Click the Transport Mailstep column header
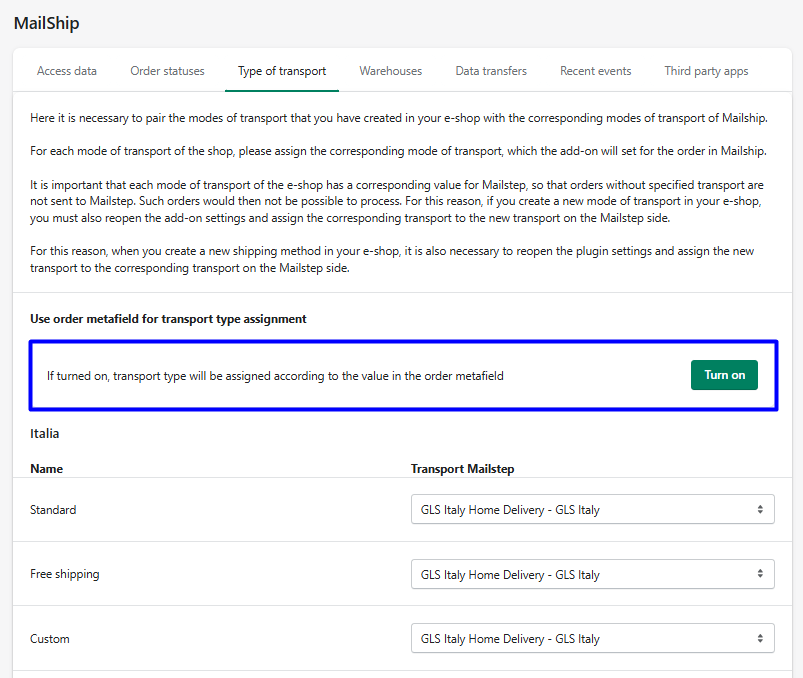Image resolution: width=803 pixels, height=678 pixels. 462,468
